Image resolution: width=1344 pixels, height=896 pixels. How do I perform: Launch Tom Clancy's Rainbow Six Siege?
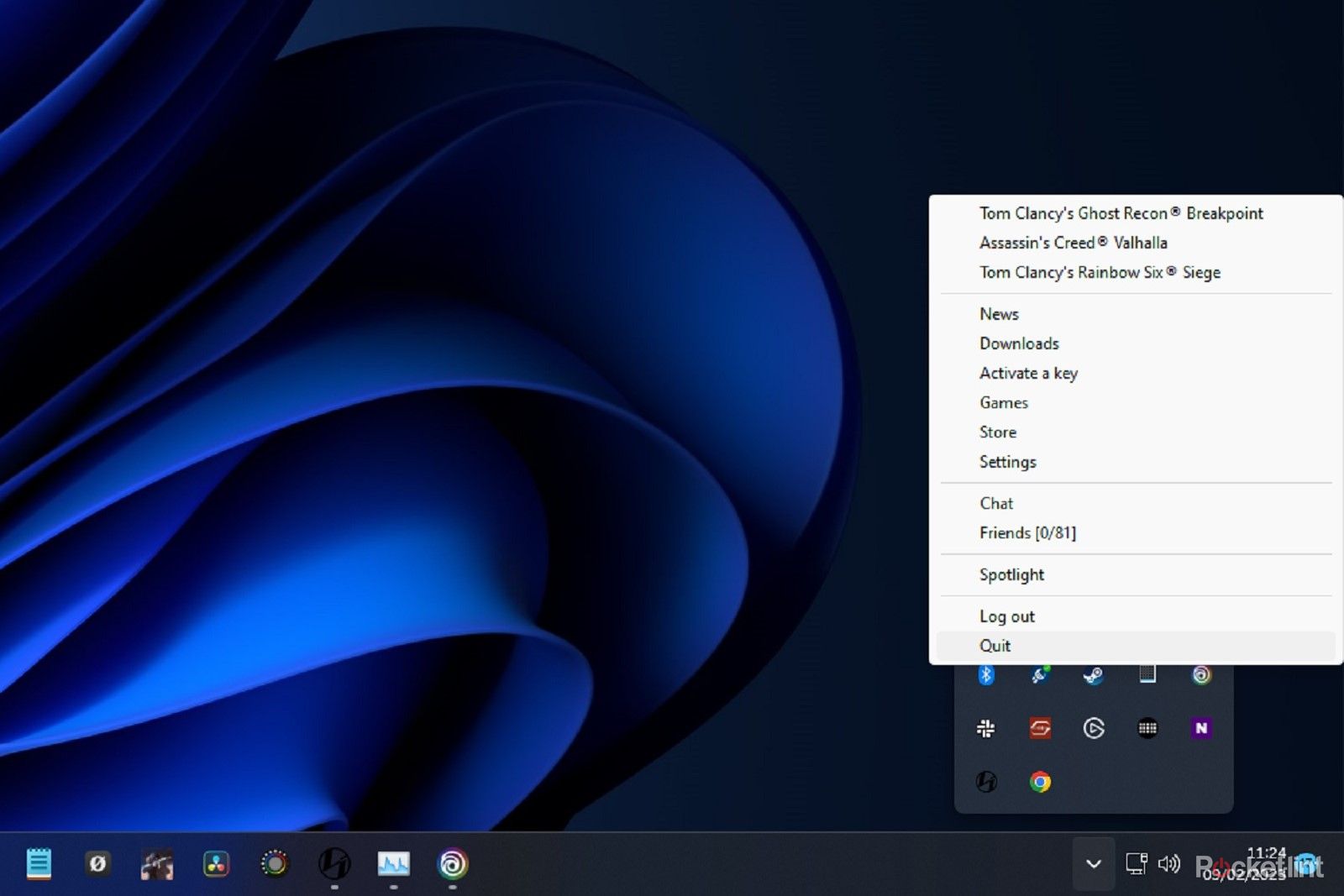click(1136, 272)
